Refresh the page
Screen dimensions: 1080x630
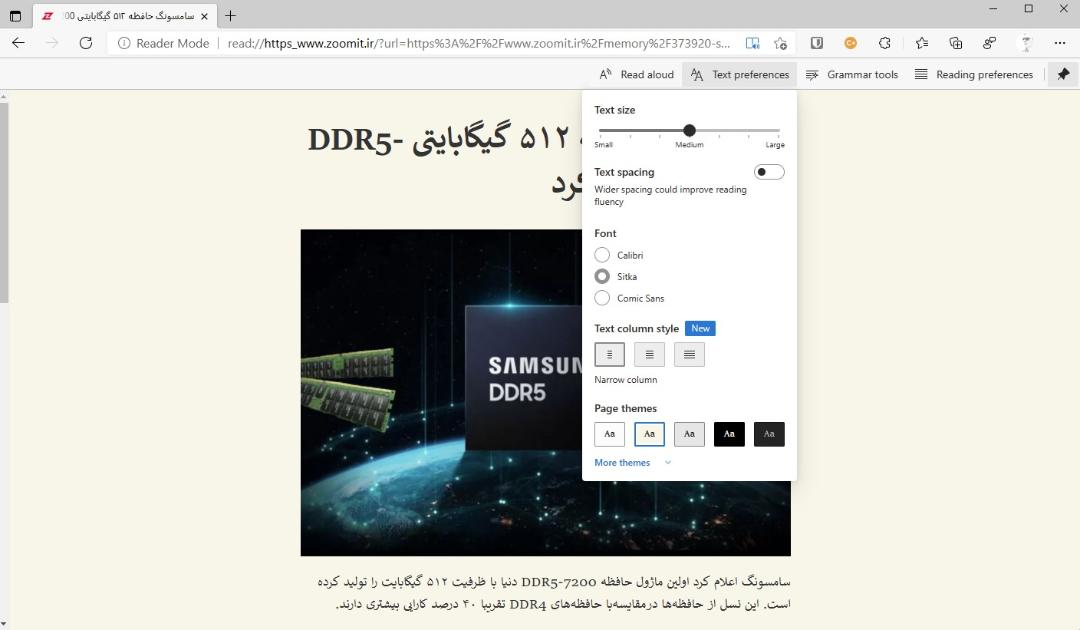[85, 43]
